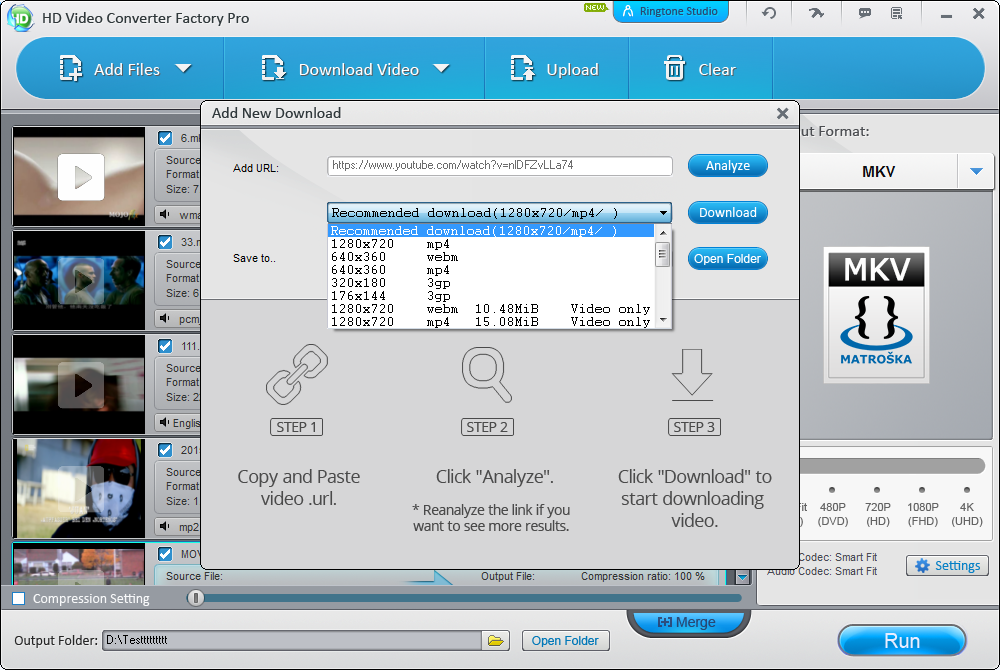This screenshot has height=670, width=1000.
Task: Open the Settings gear button
Action: [947, 565]
